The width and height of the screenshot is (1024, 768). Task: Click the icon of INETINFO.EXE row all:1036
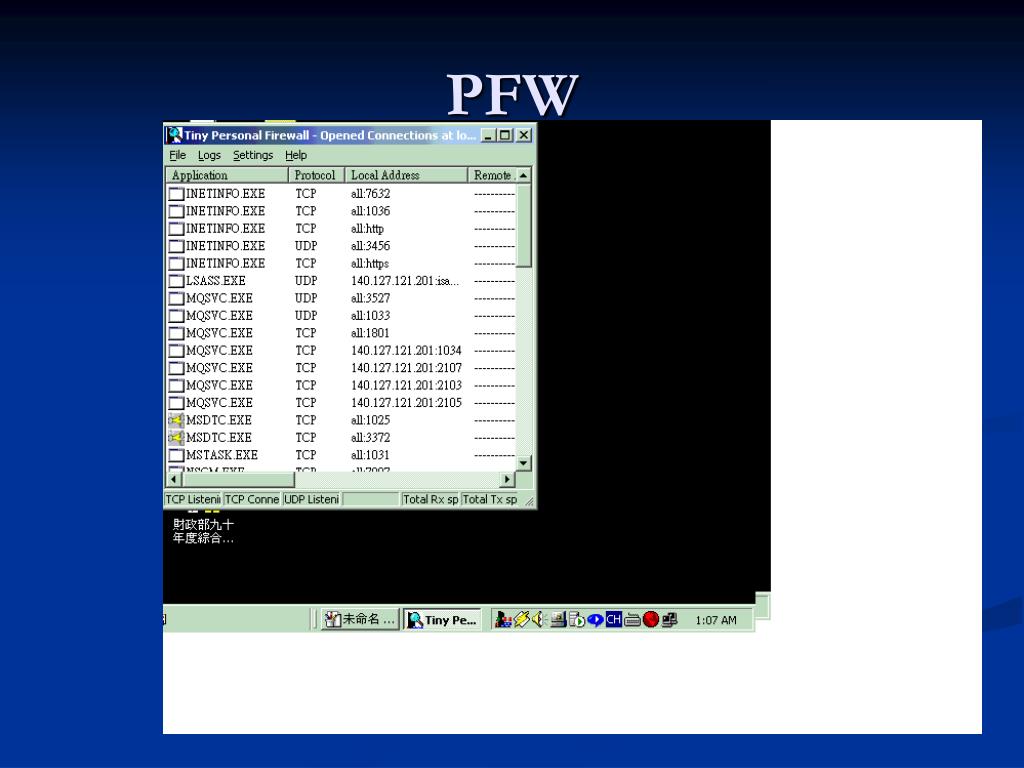tap(176, 212)
